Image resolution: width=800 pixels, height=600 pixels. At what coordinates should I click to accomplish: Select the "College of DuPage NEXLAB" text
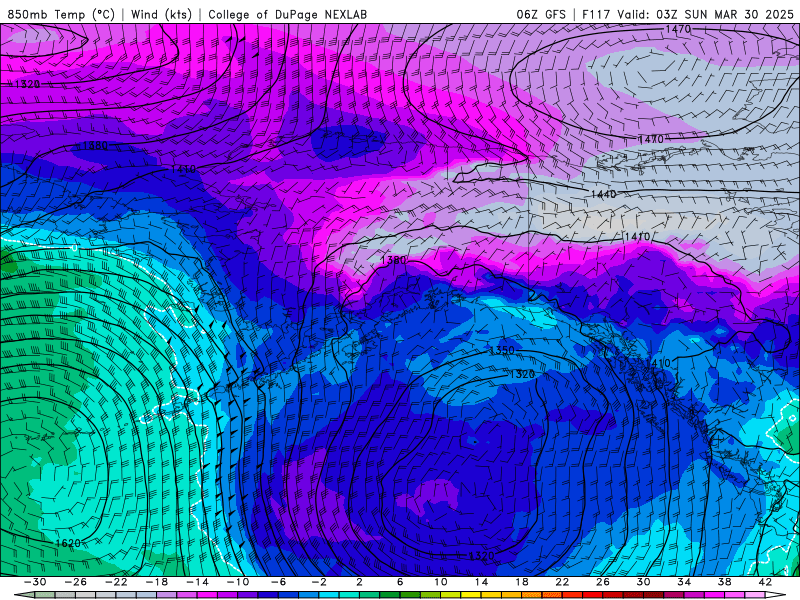[x=287, y=14]
